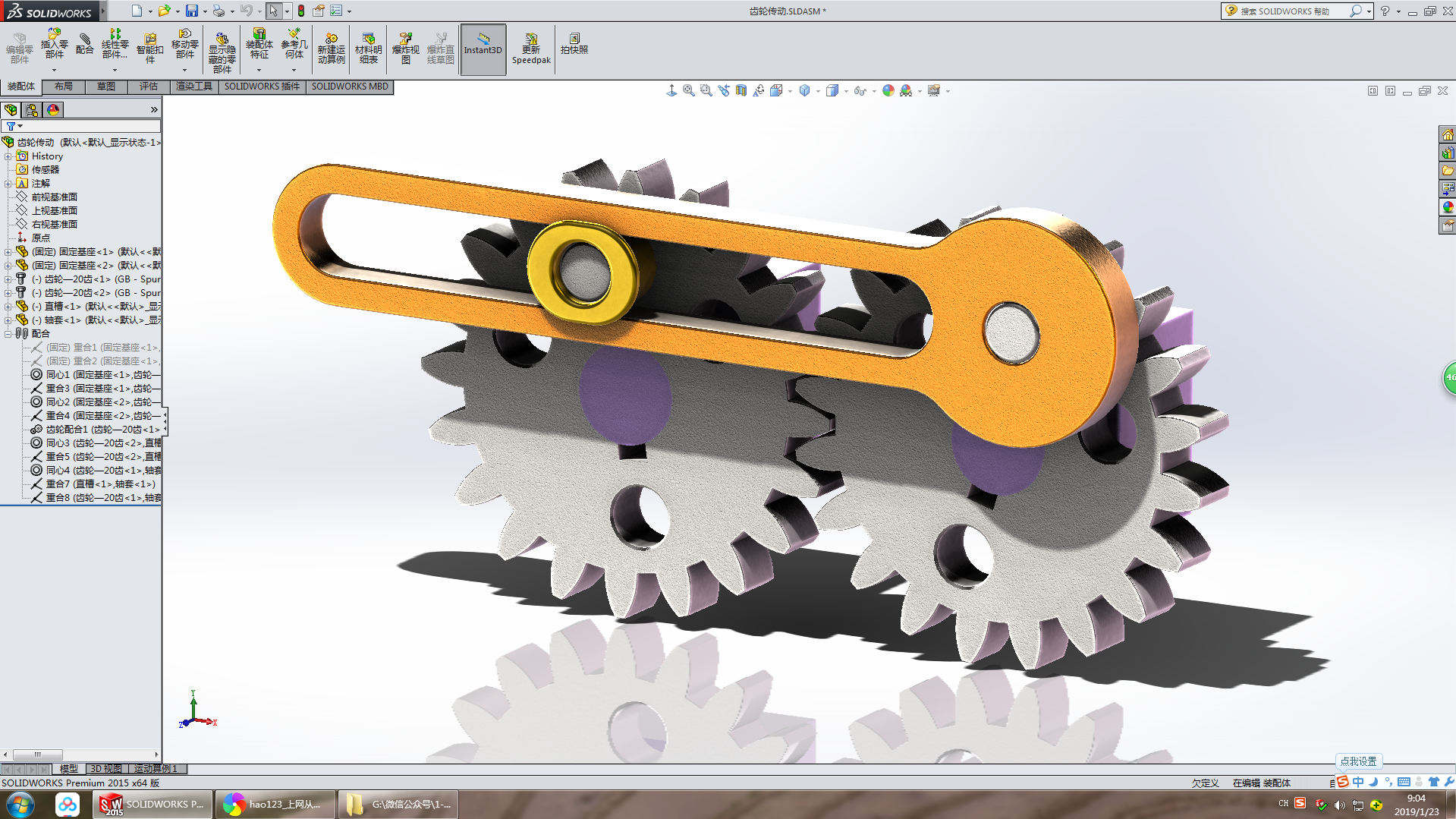This screenshot has width=1456, height=819.
Task: Open 材料明细表 bill of materials
Action: click(368, 47)
